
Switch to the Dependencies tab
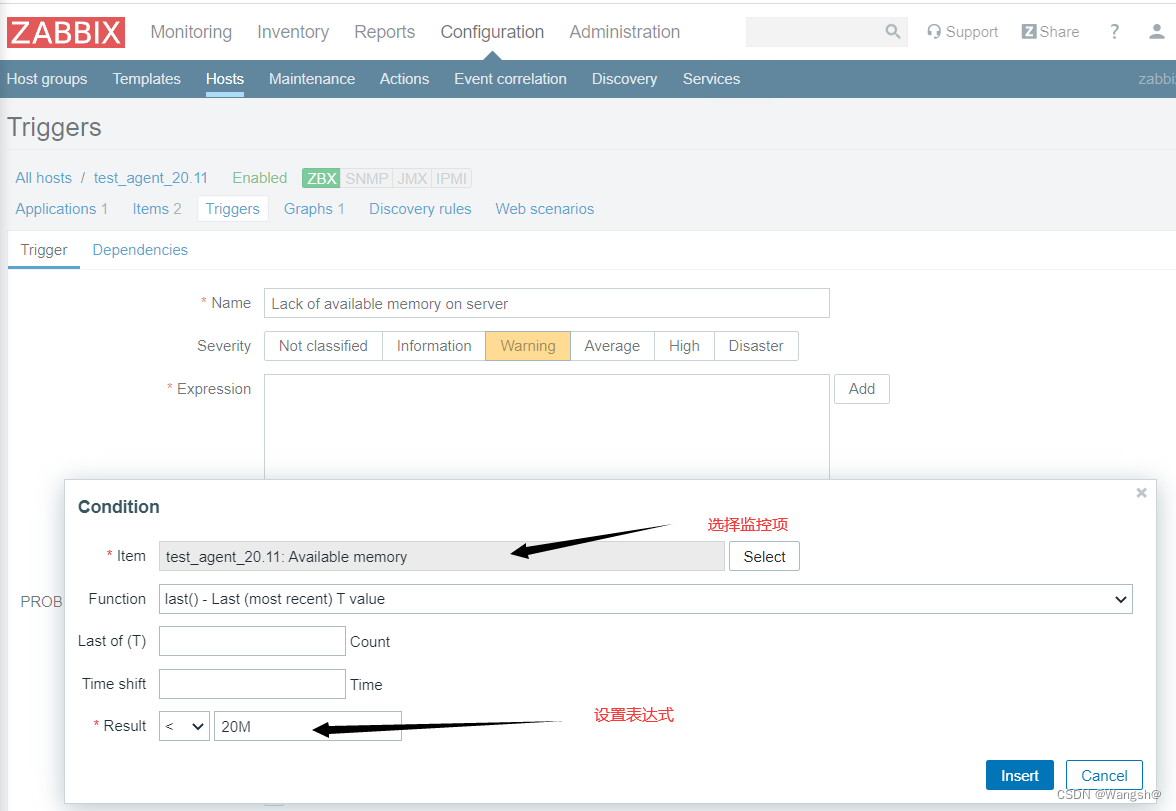coord(140,250)
